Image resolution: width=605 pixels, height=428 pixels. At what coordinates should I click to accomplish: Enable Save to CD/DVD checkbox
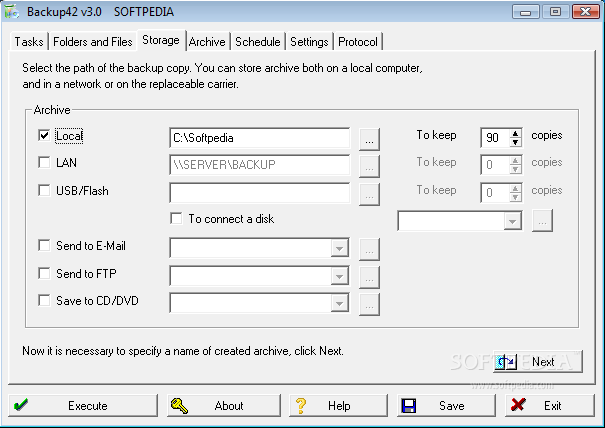pyautogui.click(x=44, y=300)
